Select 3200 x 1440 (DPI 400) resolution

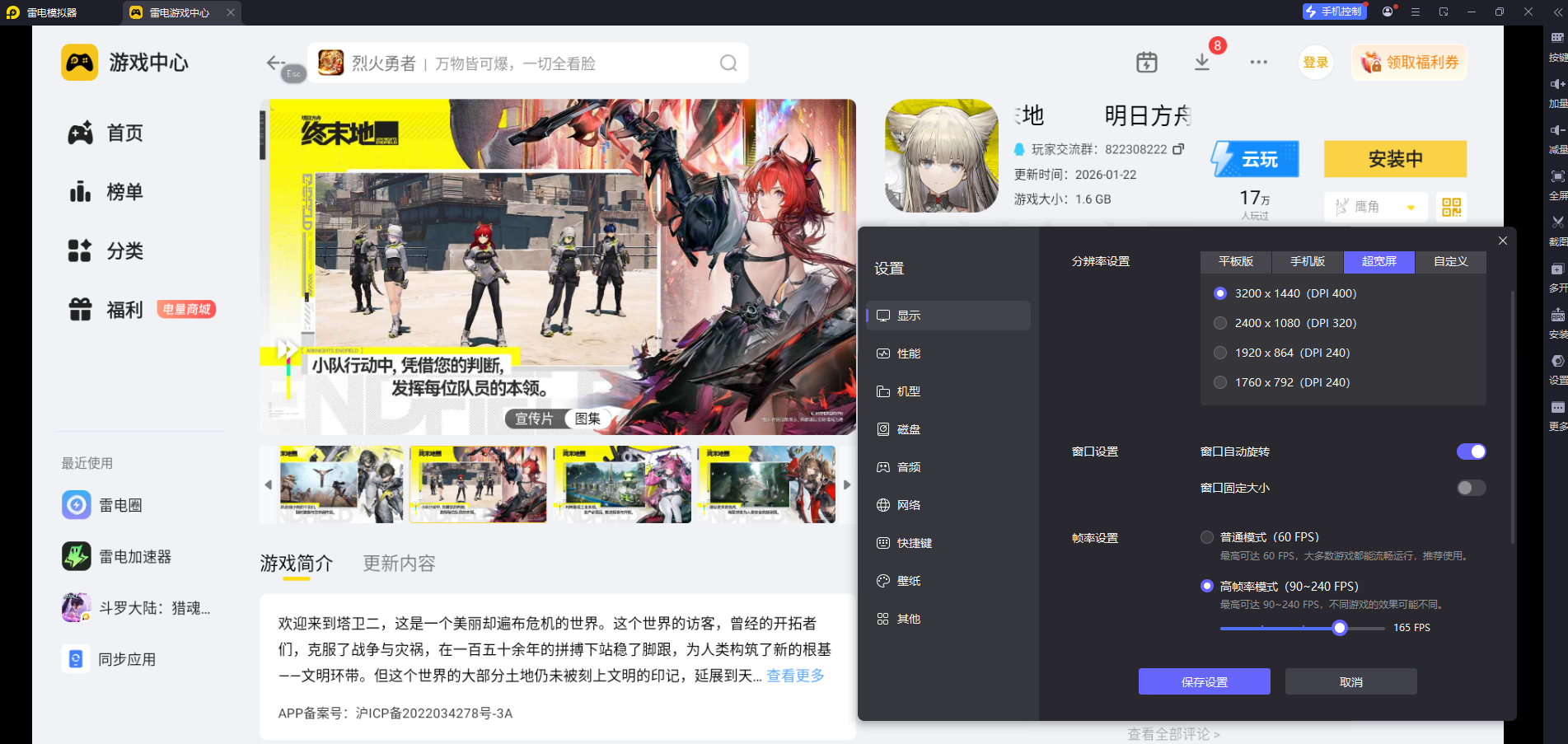click(x=1220, y=293)
